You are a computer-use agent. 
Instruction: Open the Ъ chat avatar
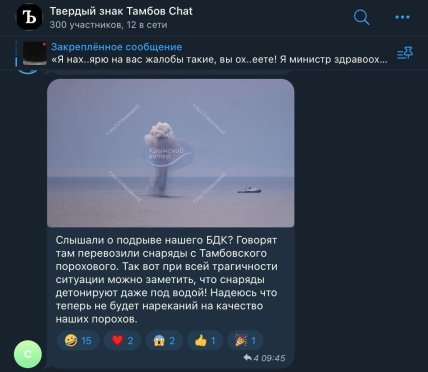[x=30, y=17]
